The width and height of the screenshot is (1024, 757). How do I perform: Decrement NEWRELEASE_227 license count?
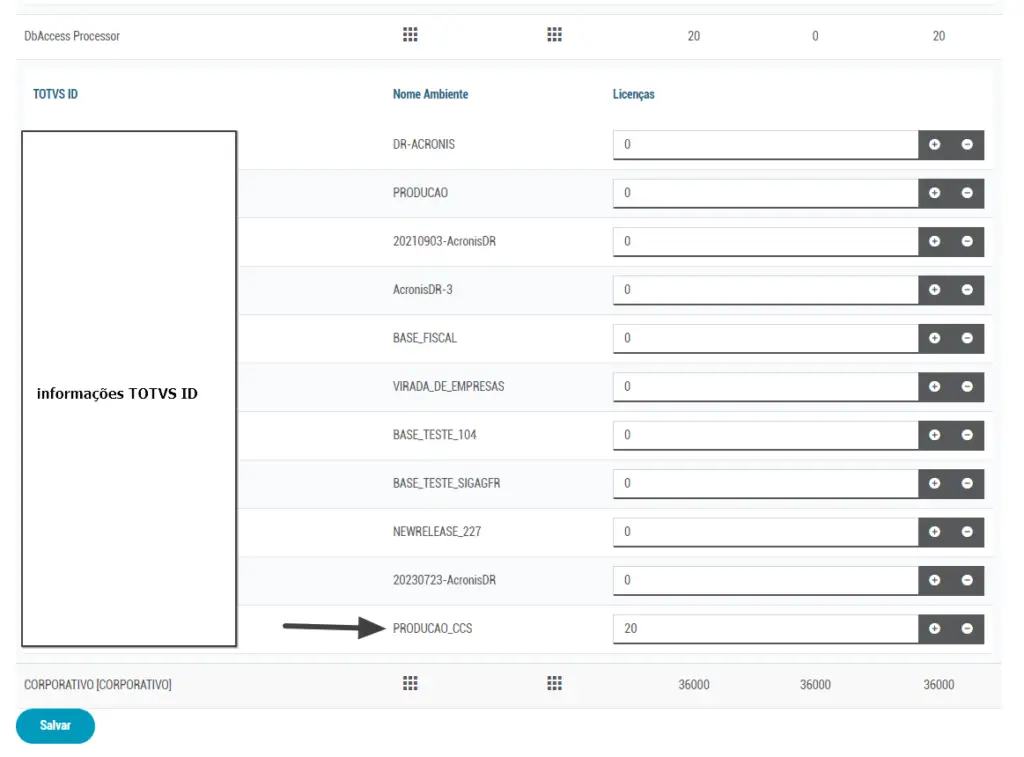(x=967, y=532)
